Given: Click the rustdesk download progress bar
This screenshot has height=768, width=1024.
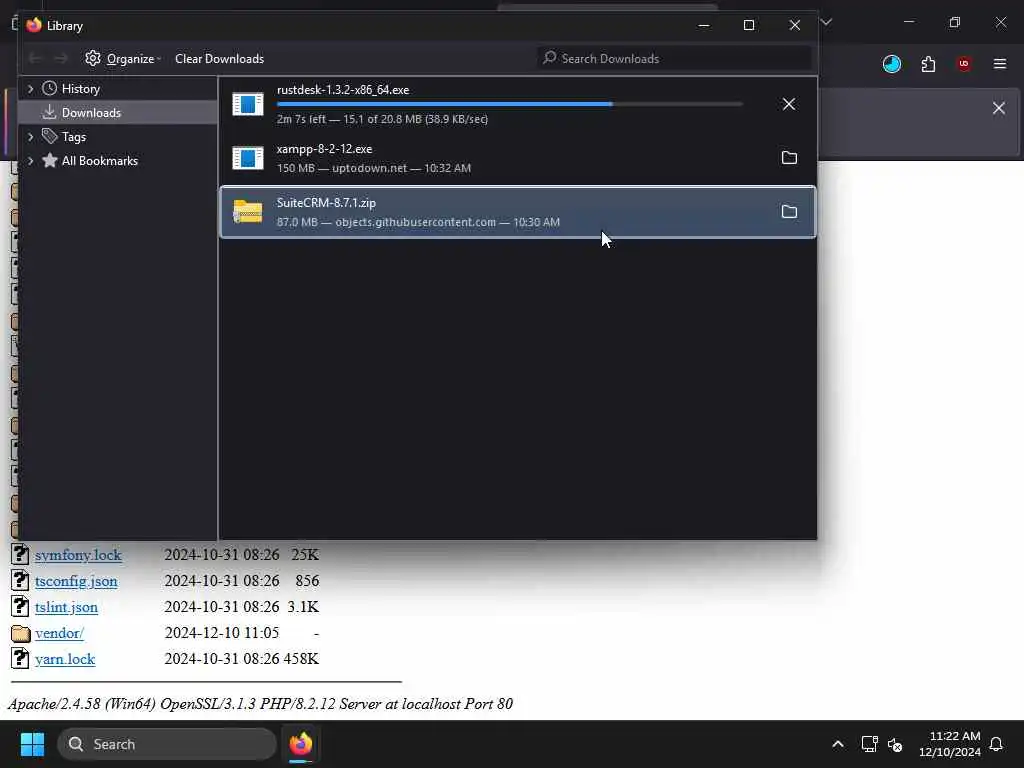Looking at the screenshot, I should (509, 104).
